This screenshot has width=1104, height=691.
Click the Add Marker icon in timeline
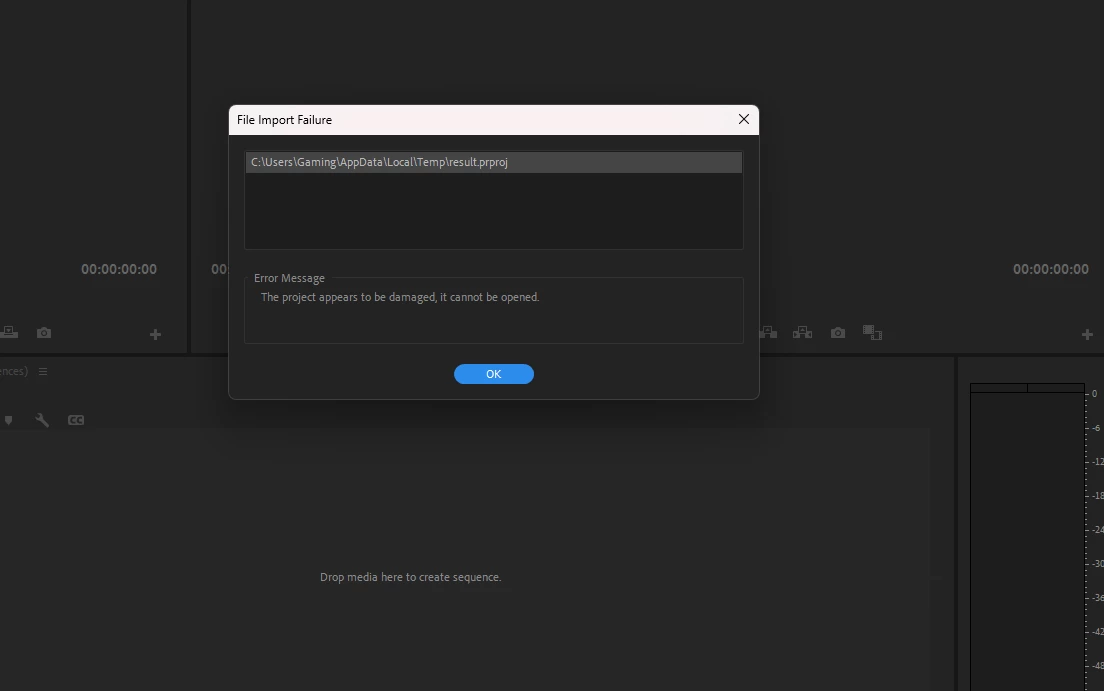8,420
